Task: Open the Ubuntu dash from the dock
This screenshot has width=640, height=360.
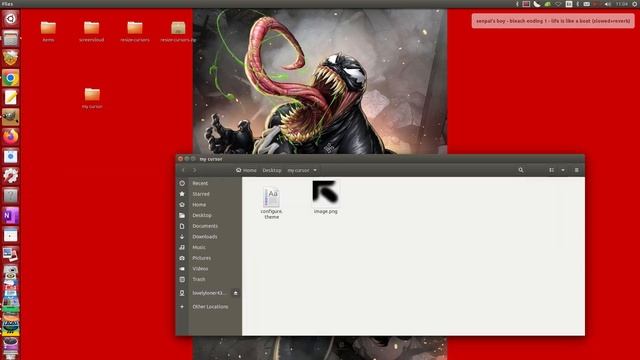Action: click(11, 18)
